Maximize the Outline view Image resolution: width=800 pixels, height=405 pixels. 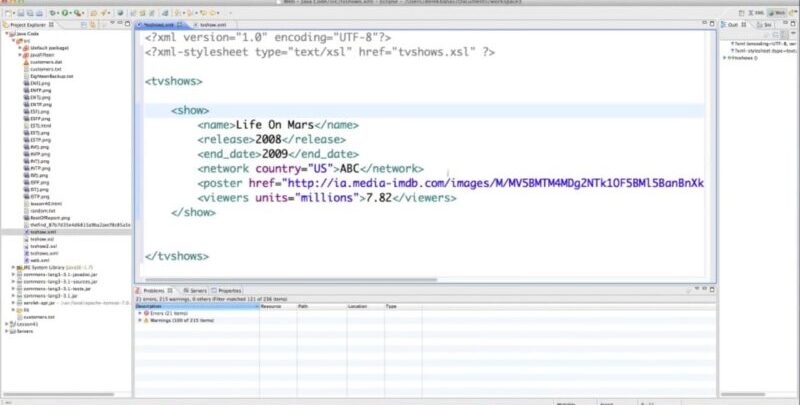[x=795, y=24]
